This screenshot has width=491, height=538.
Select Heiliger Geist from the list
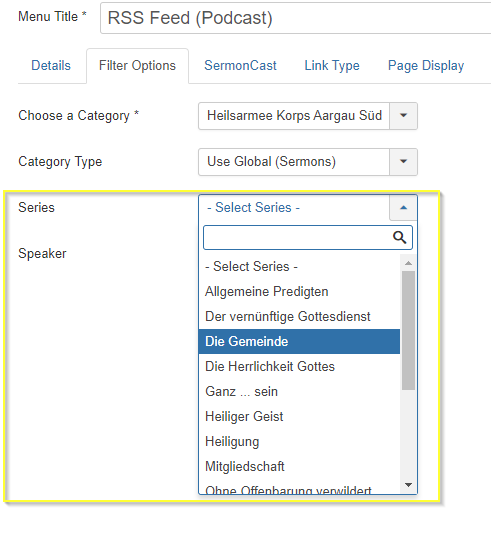click(x=299, y=417)
